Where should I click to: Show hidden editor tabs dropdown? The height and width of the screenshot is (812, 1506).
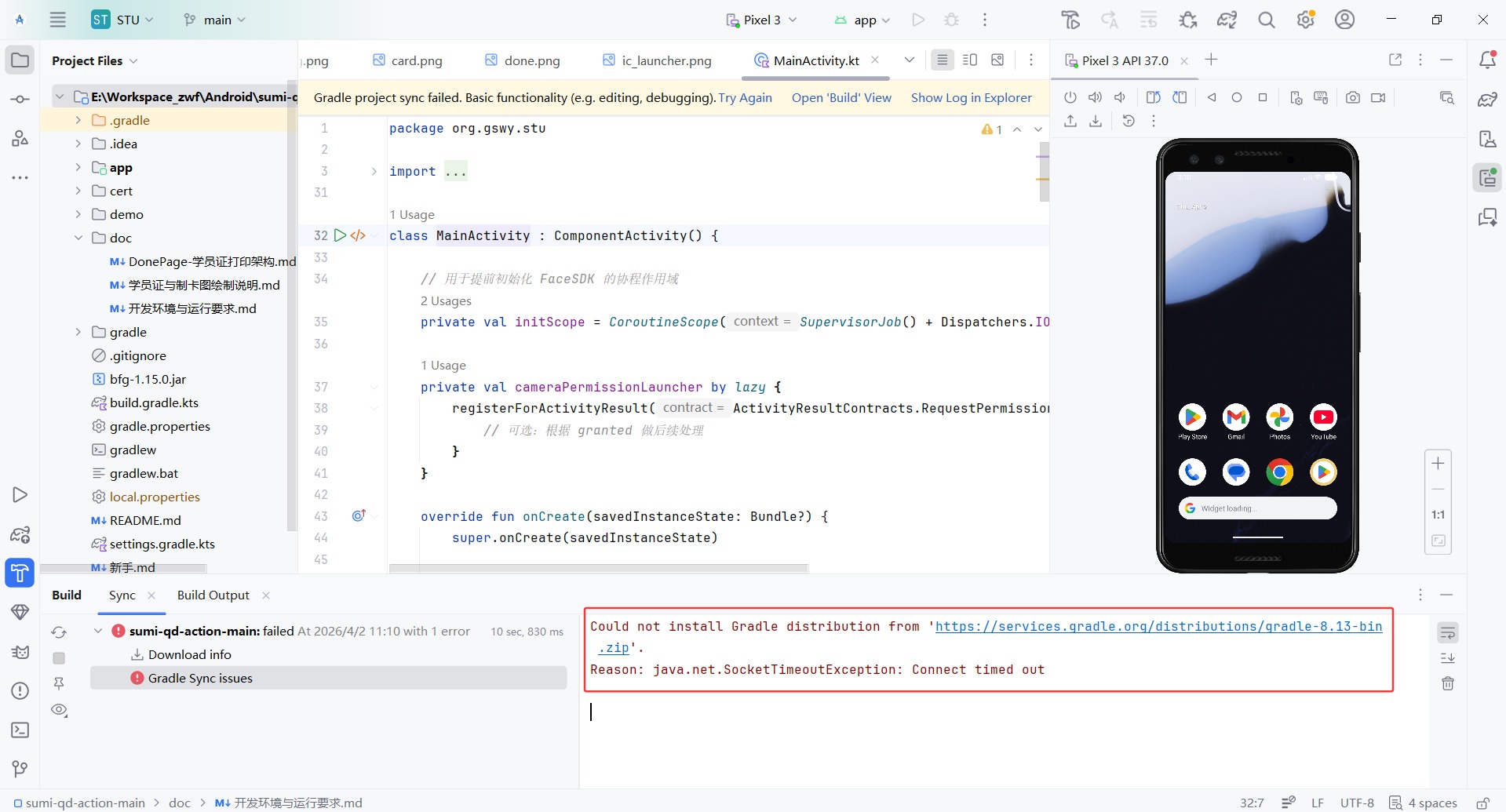pyautogui.click(x=910, y=60)
